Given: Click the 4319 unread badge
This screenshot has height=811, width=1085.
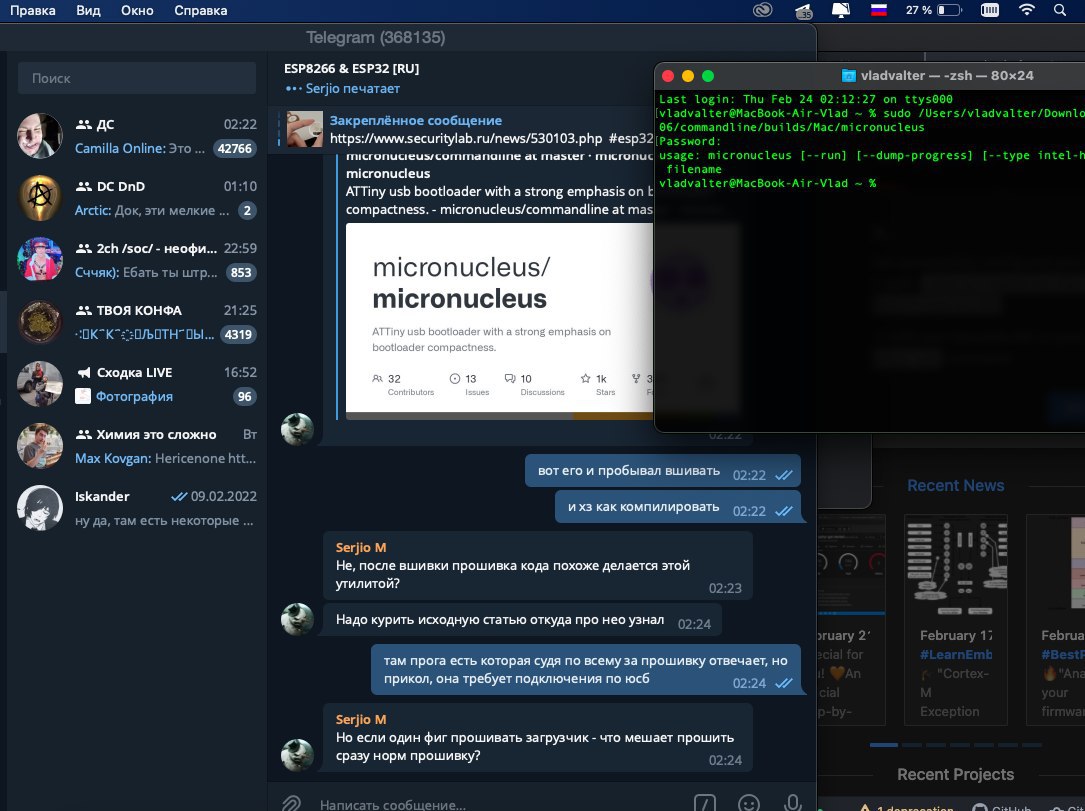Looking at the screenshot, I should (x=238, y=334).
